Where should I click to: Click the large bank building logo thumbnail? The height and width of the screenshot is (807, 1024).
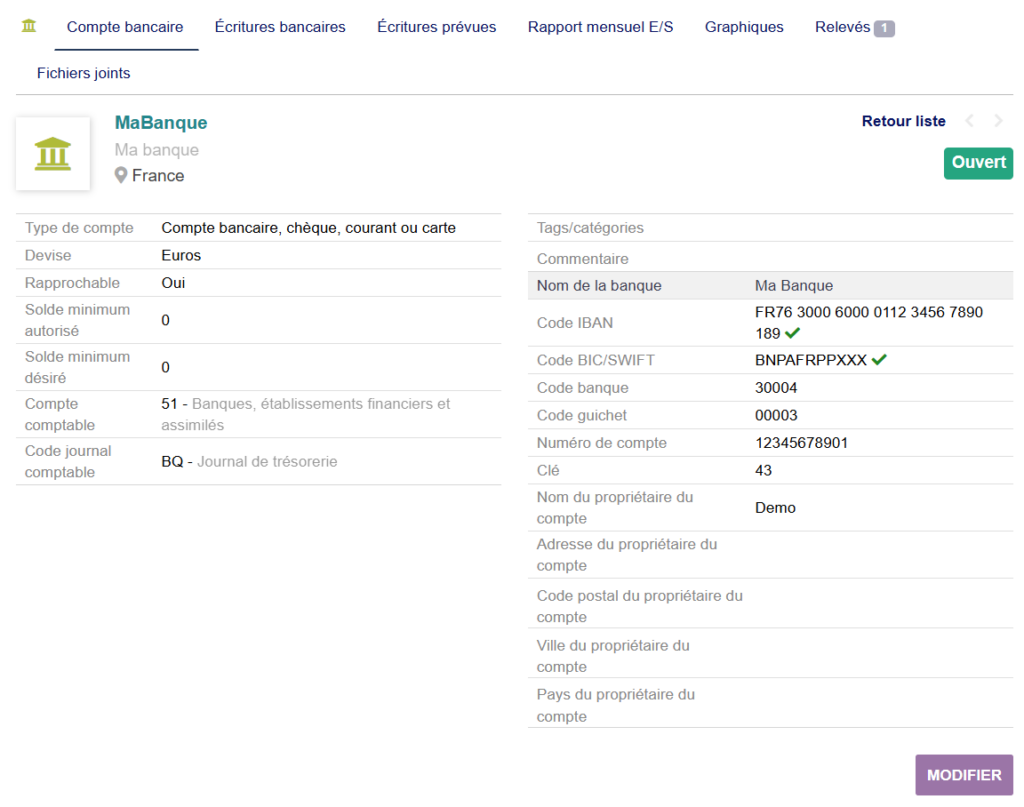pos(53,154)
